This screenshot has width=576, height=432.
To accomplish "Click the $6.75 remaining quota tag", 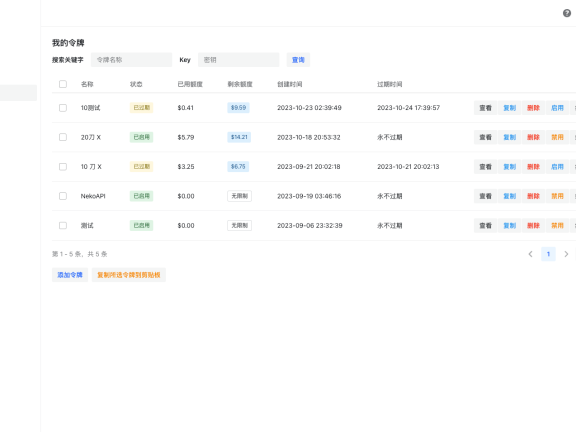I will (x=238, y=166).
